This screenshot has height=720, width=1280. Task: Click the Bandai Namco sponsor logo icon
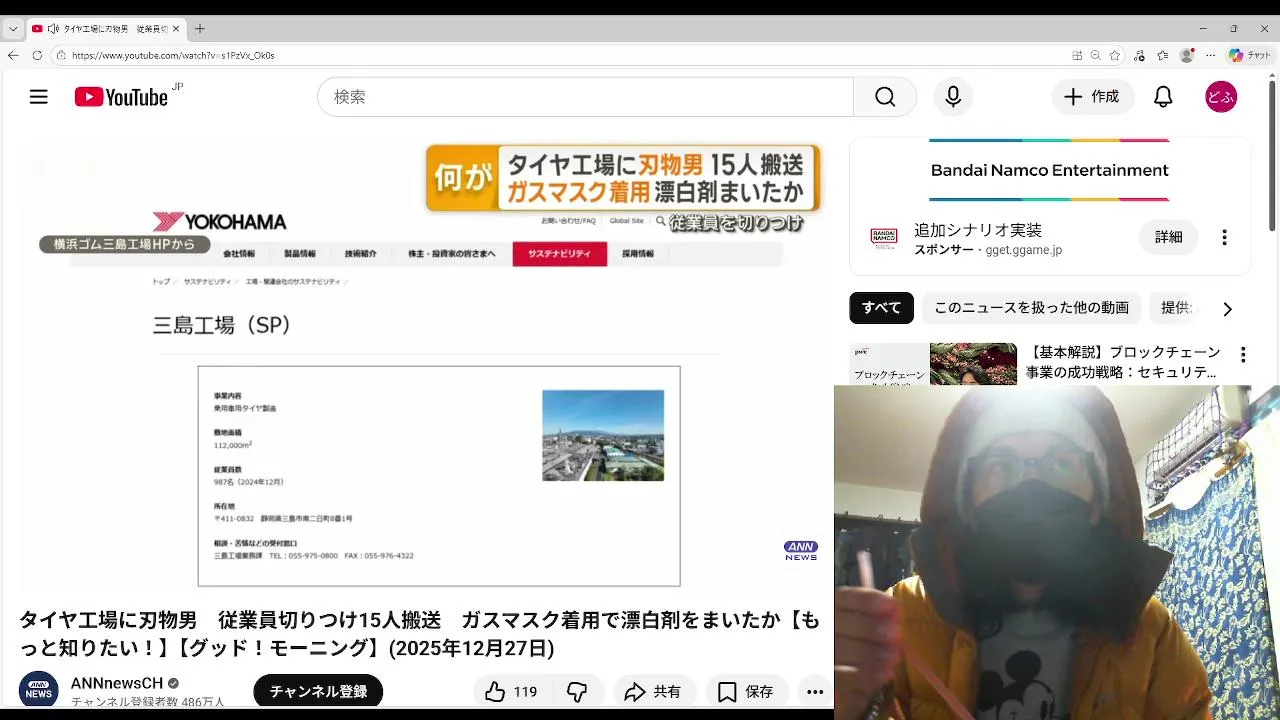pos(884,238)
